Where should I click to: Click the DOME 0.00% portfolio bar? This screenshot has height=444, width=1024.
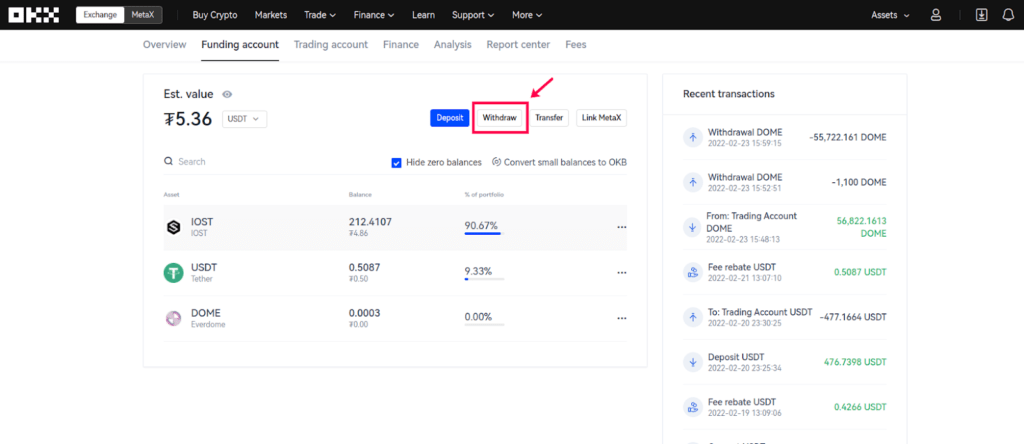point(484,325)
